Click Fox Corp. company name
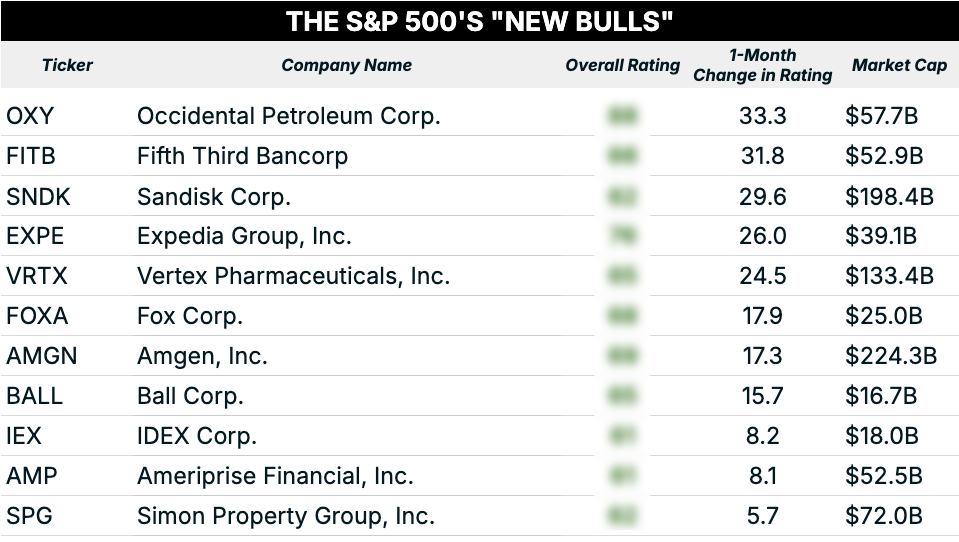Image resolution: width=959 pixels, height=542 pixels. click(190, 316)
